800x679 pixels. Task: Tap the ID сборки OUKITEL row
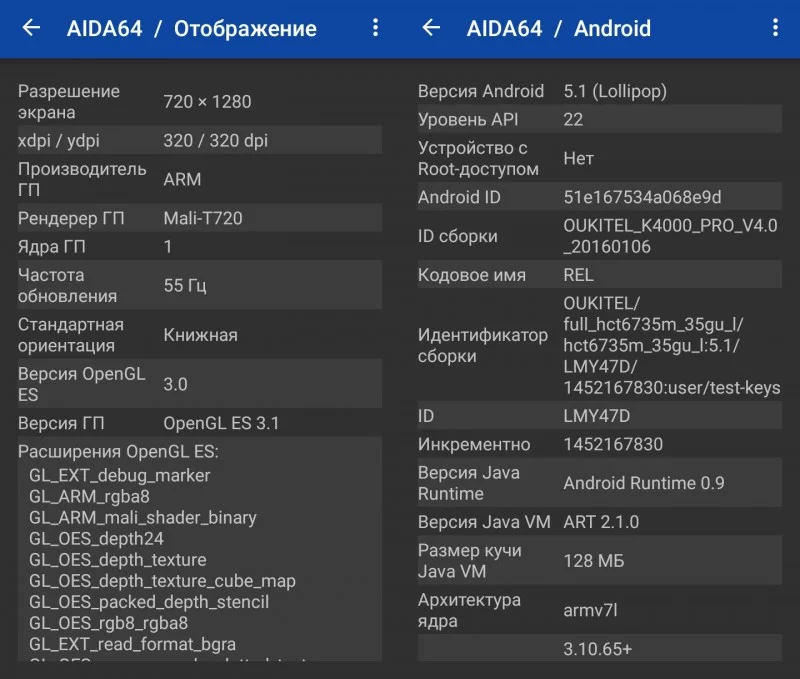point(598,236)
